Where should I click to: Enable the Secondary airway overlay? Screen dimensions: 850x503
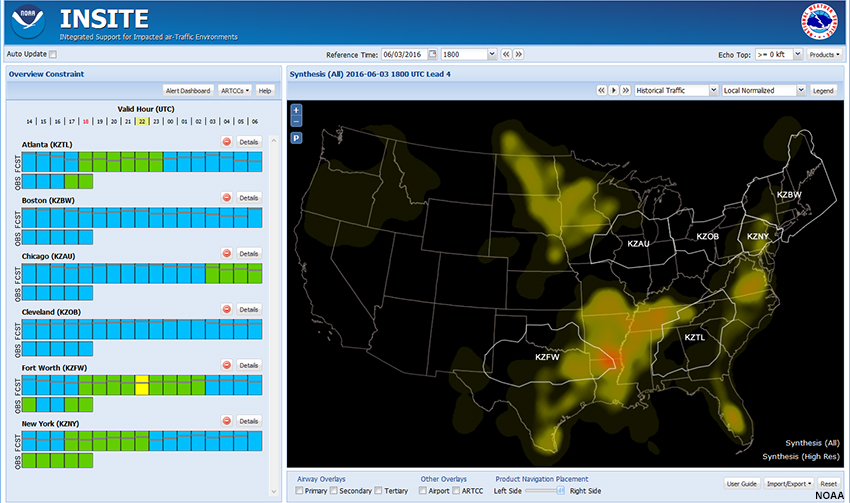point(333,491)
